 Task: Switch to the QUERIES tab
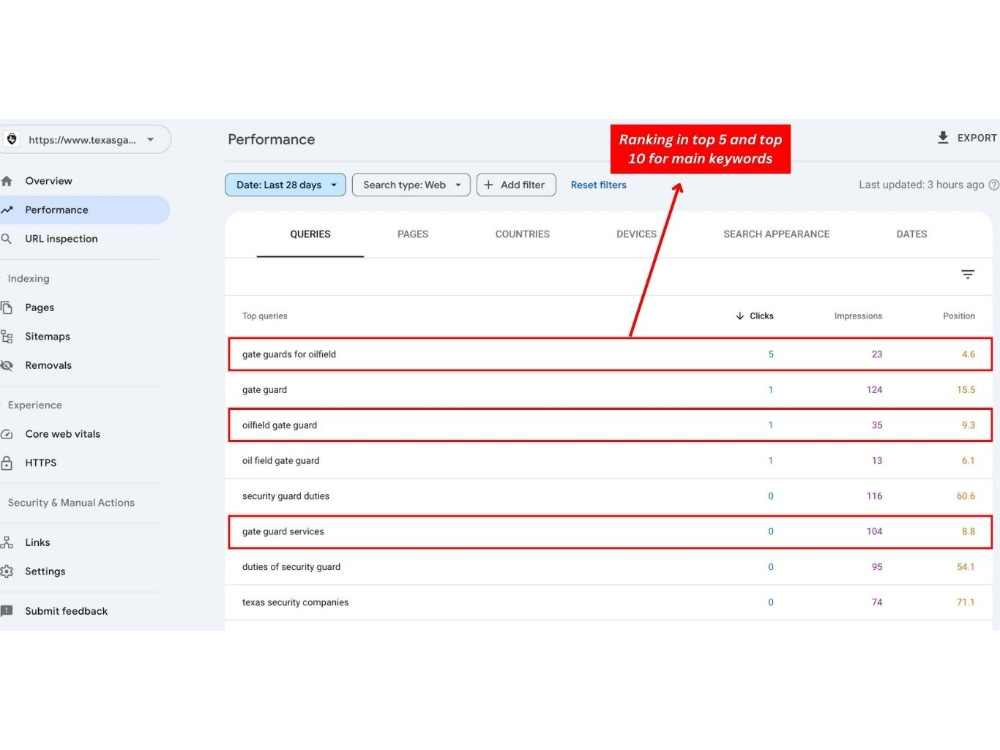pos(310,234)
